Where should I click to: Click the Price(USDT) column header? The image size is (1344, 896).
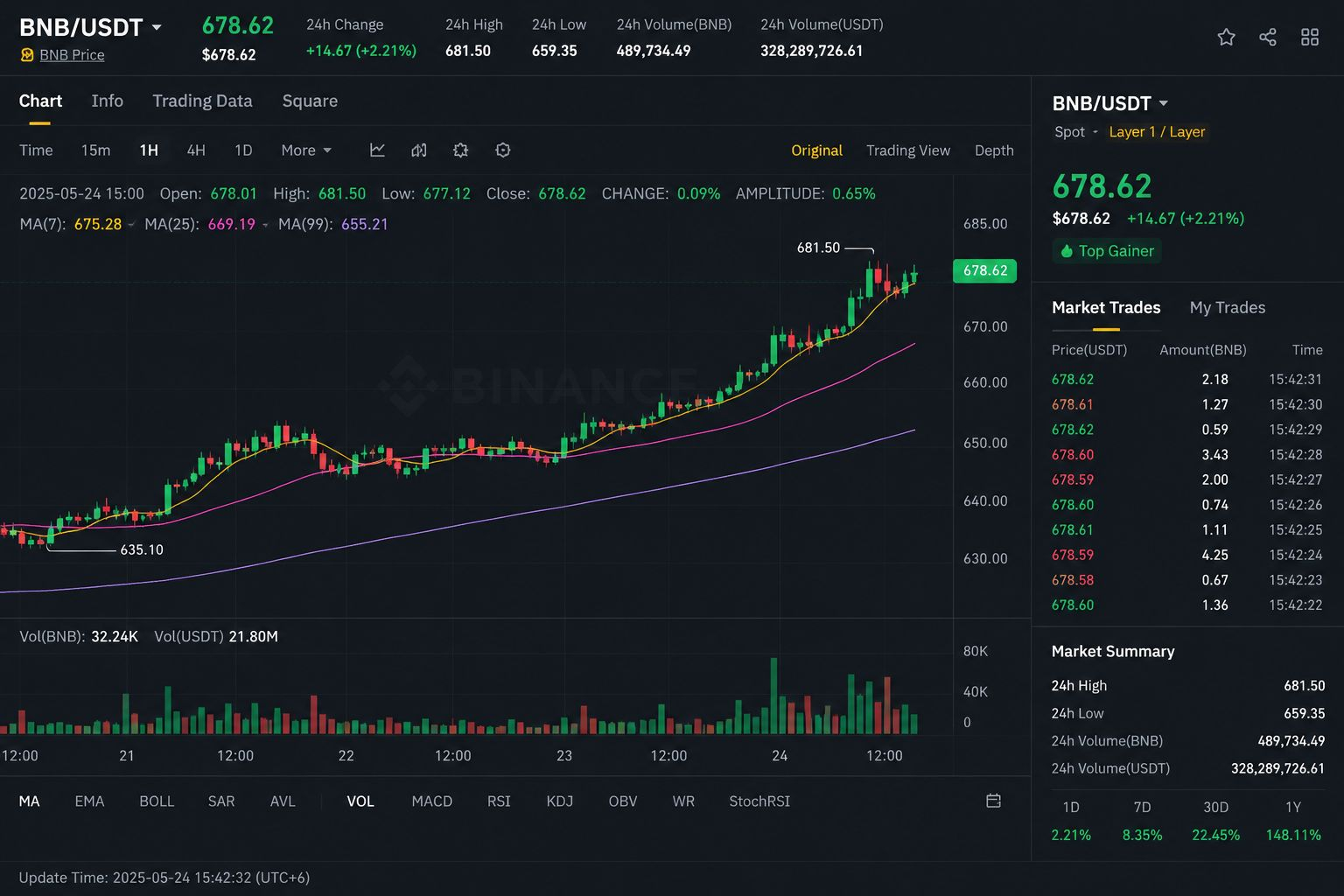pyautogui.click(x=1089, y=350)
